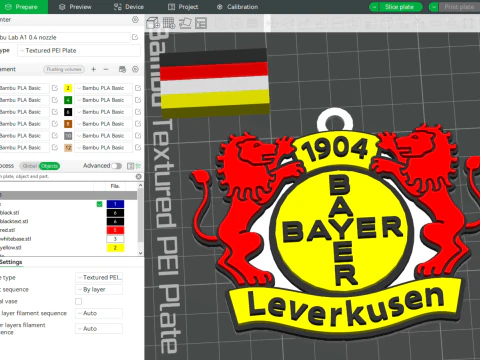Switch process scope to Global

(x=29, y=166)
